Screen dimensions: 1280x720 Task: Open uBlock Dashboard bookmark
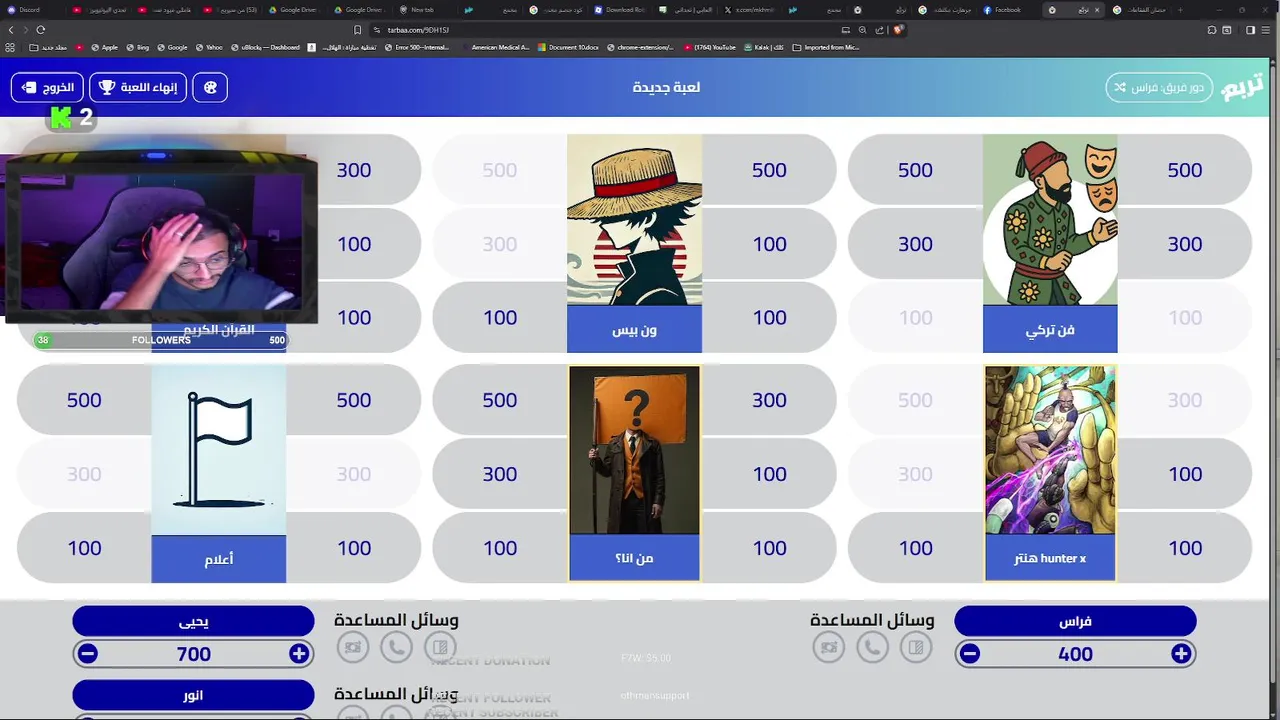pyautogui.click(x=265, y=47)
